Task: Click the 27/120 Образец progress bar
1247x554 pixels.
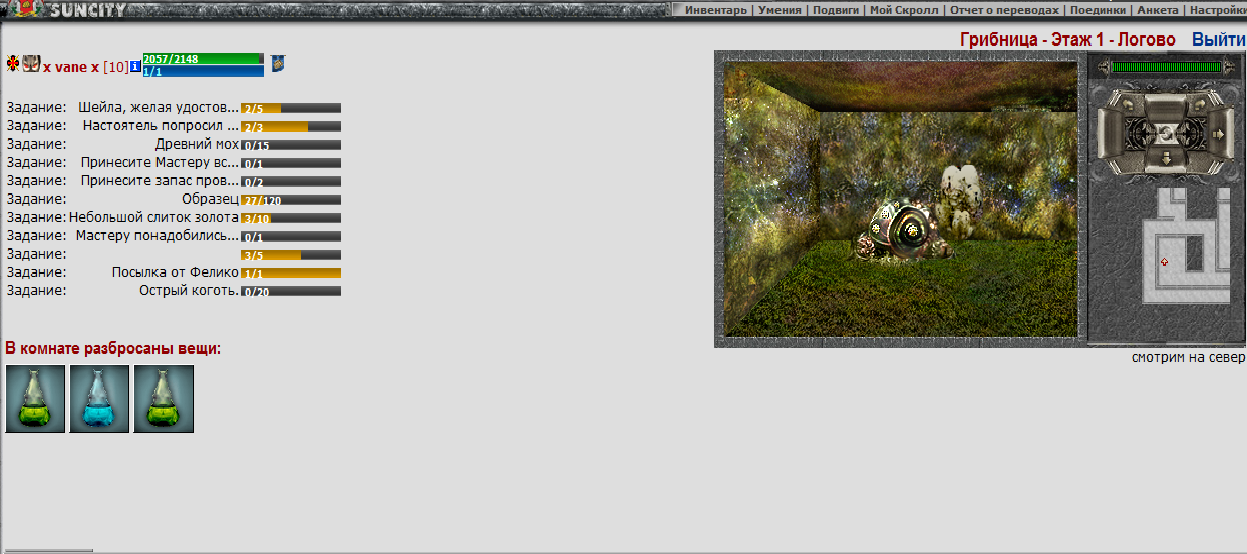Action: (291, 200)
